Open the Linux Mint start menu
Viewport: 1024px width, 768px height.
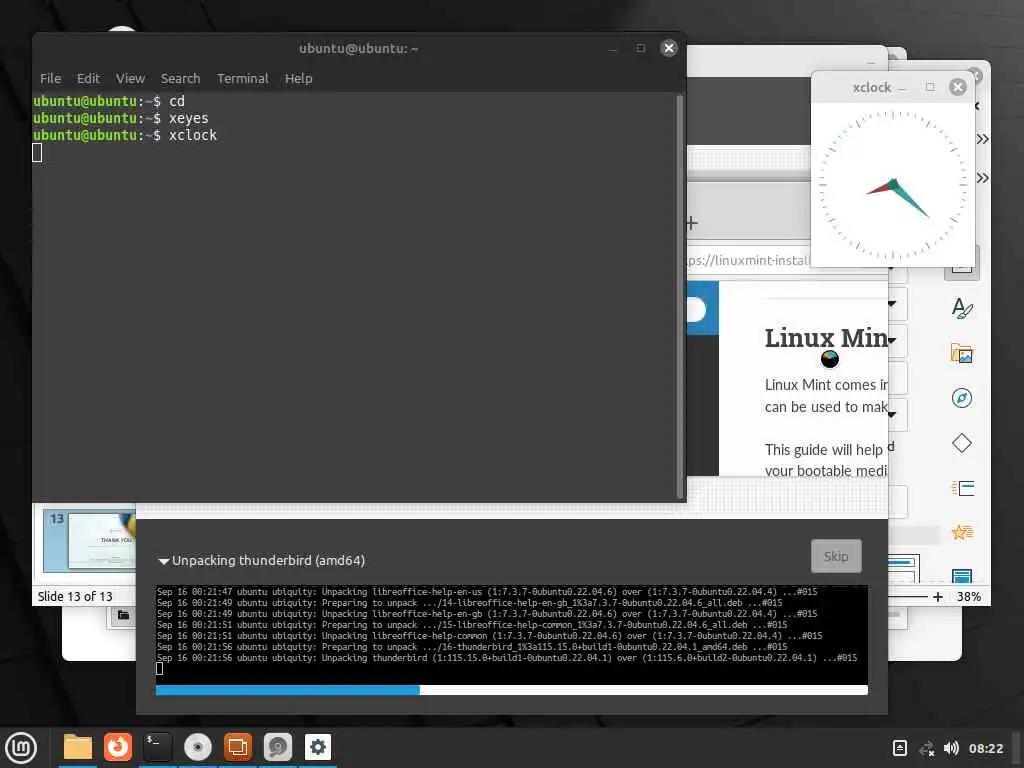(x=21, y=748)
